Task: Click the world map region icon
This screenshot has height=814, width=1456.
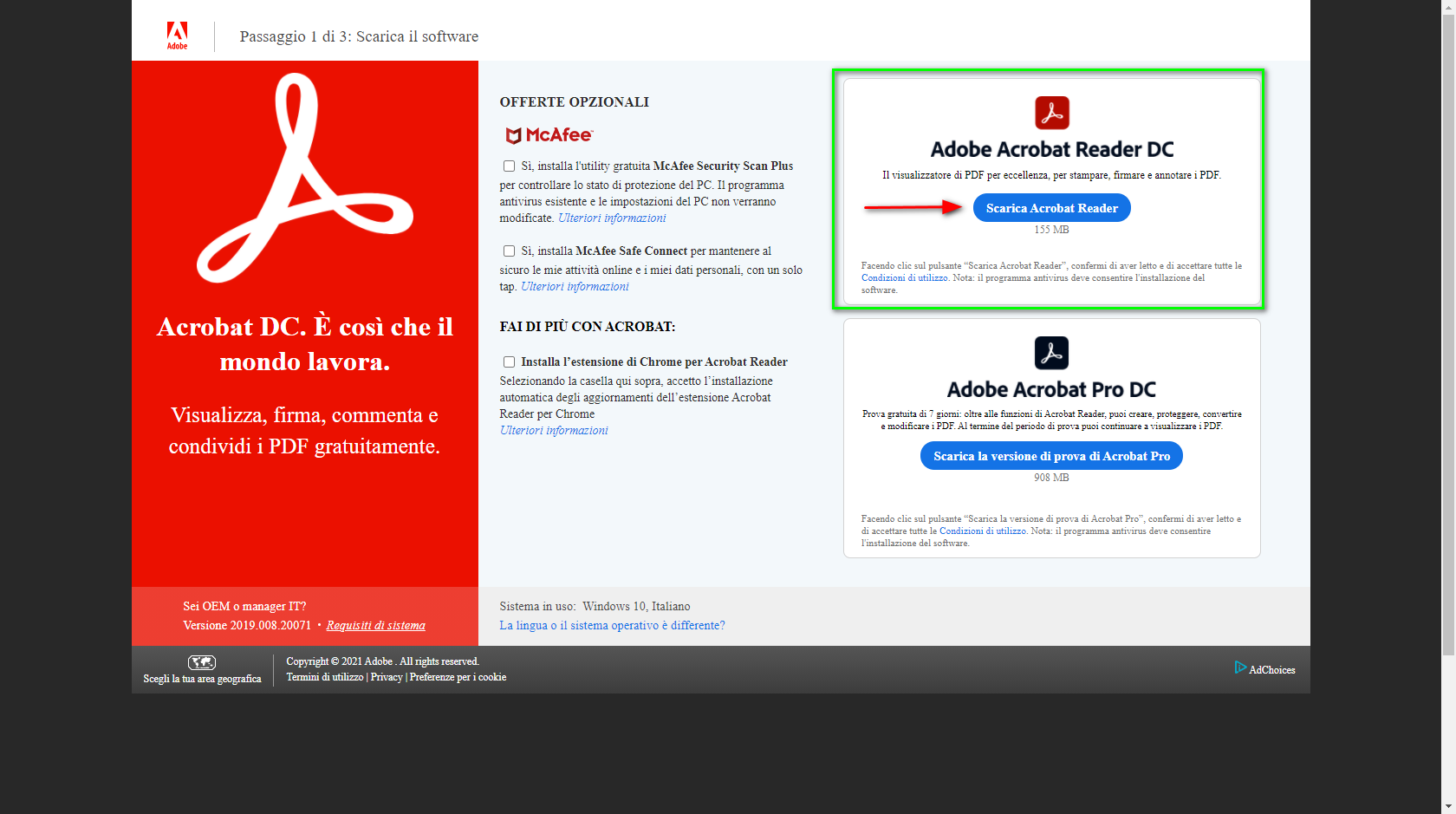Action: click(202, 662)
